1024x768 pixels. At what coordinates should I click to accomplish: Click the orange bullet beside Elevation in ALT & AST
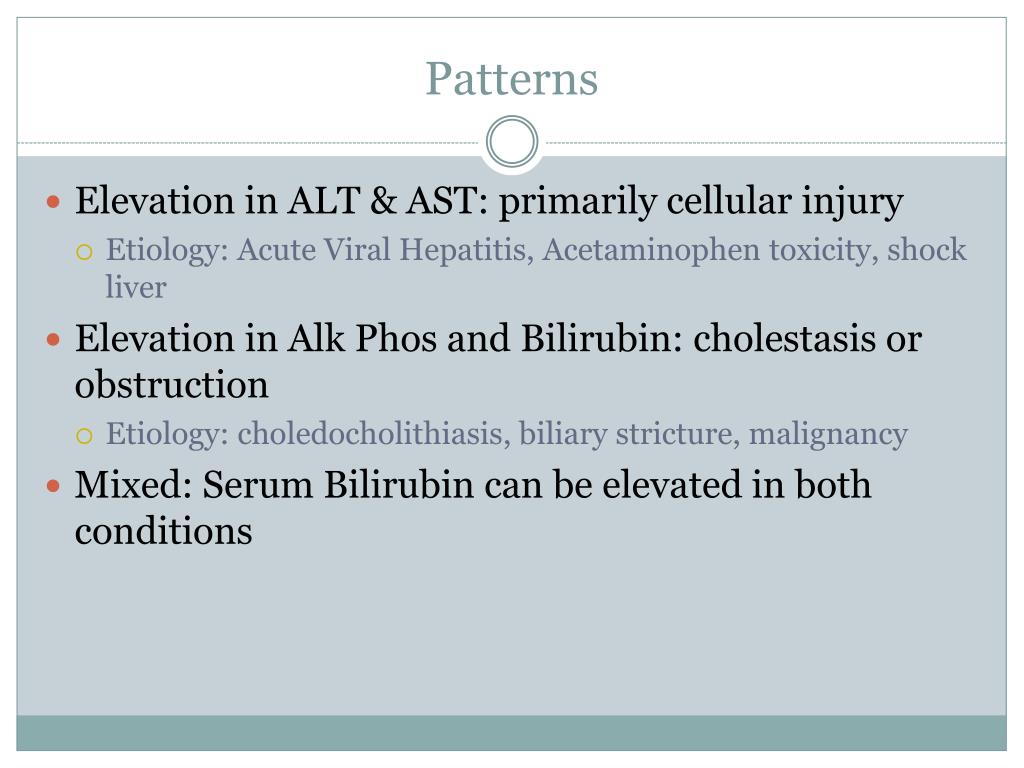pyautogui.click(x=54, y=201)
